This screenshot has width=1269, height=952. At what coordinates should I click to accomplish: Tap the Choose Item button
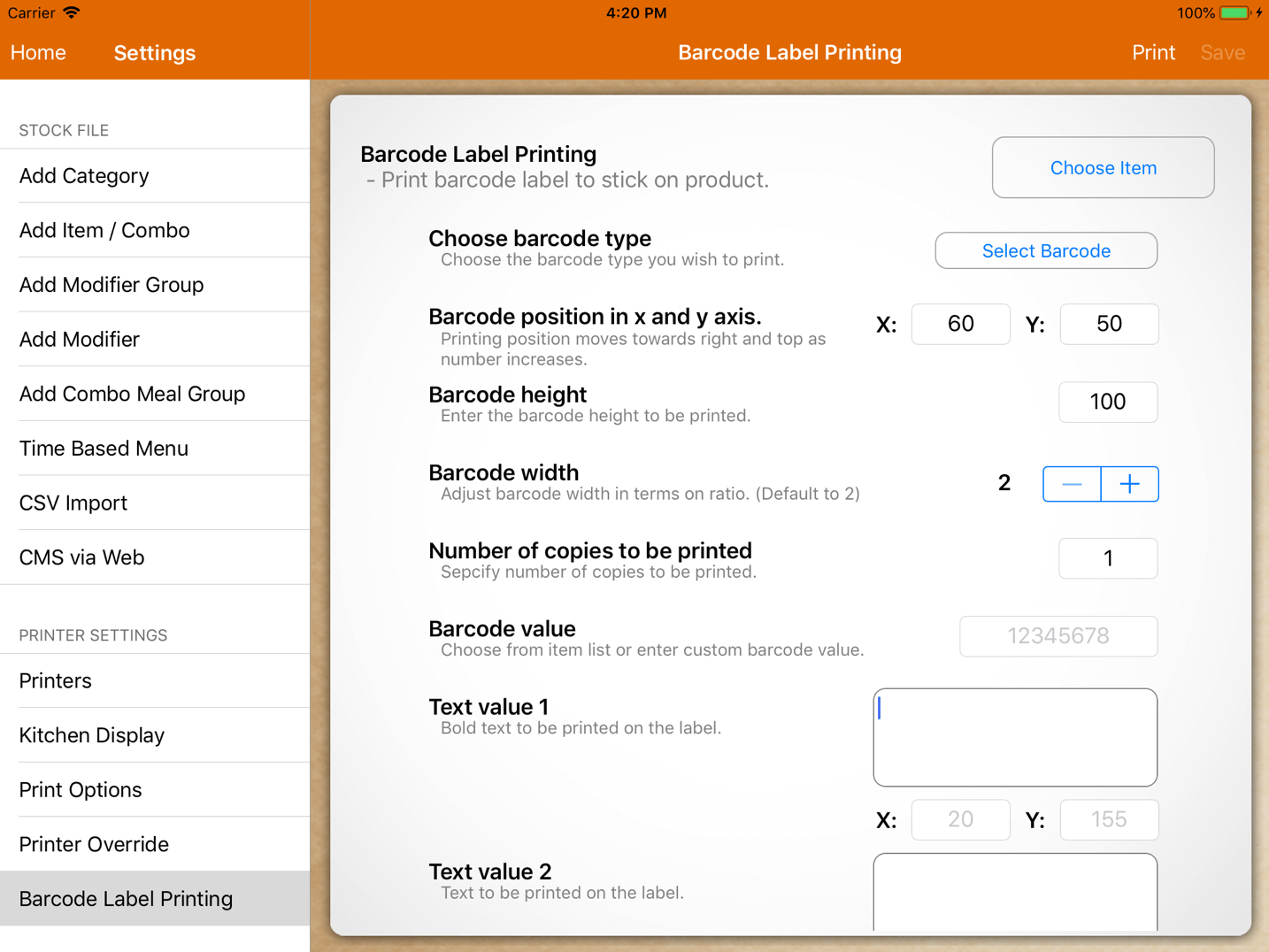[x=1103, y=168]
